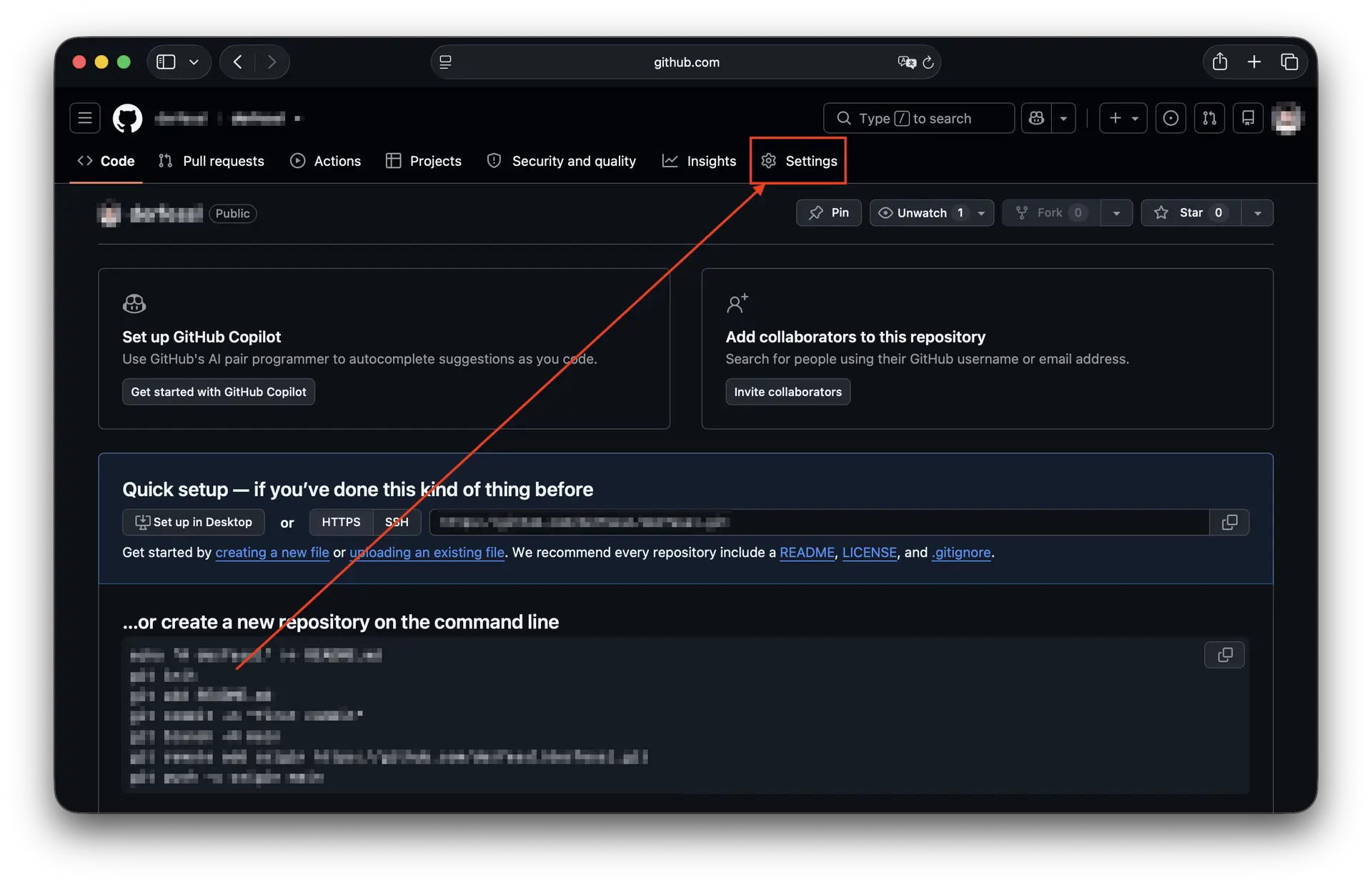This screenshot has width=1372, height=885.
Task: Show the Safari tab overview
Action: 1289,62
